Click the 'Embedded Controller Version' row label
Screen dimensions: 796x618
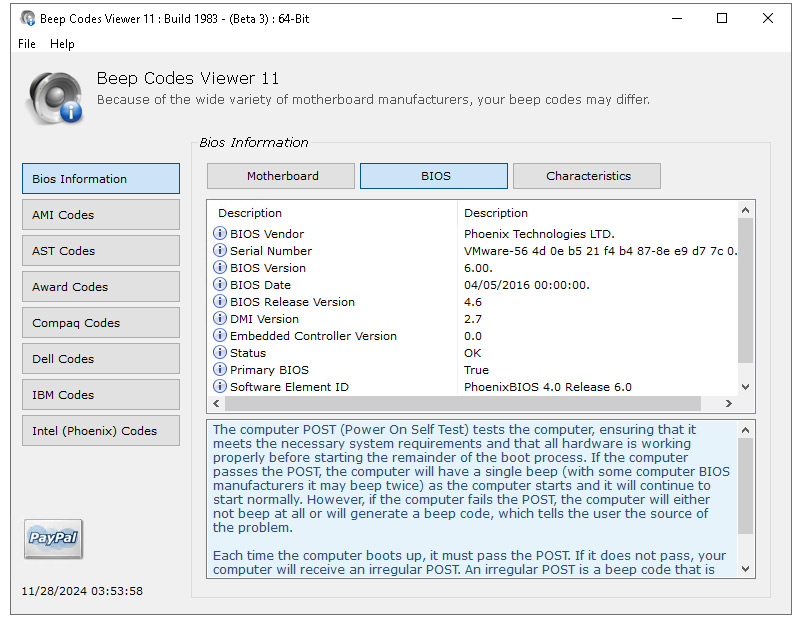click(x=313, y=336)
